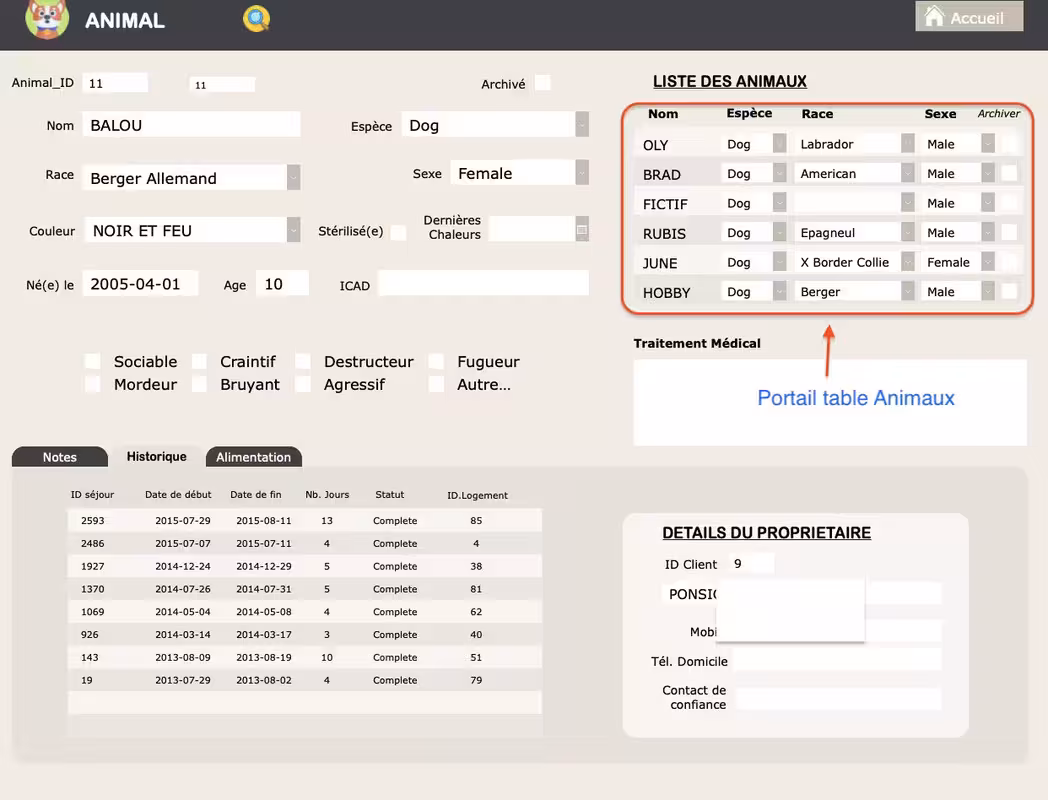This screenshot has height=800, width=1048.
Task: Click the secondary ID field beside Animal_ID
Action: click(x=222, y=84)
